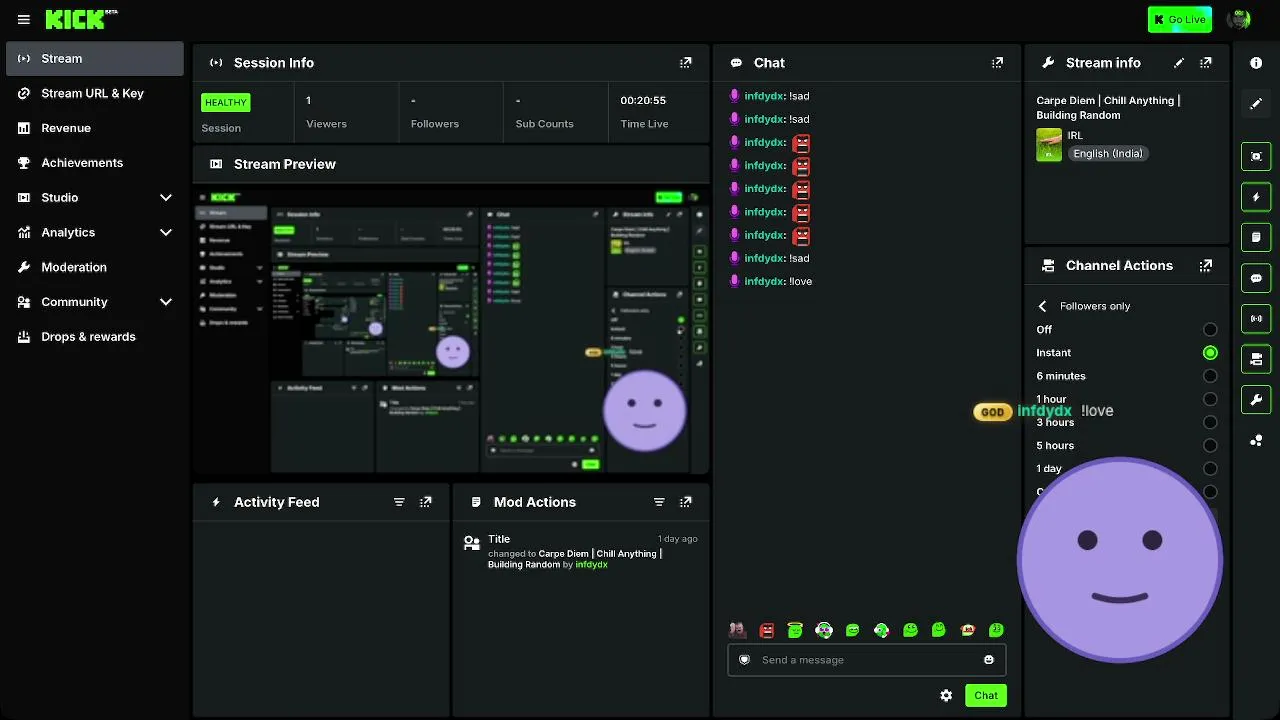Open the emoji picker in the message box
This screenshot has height=720, width=1280.
(x=989, y=660)
